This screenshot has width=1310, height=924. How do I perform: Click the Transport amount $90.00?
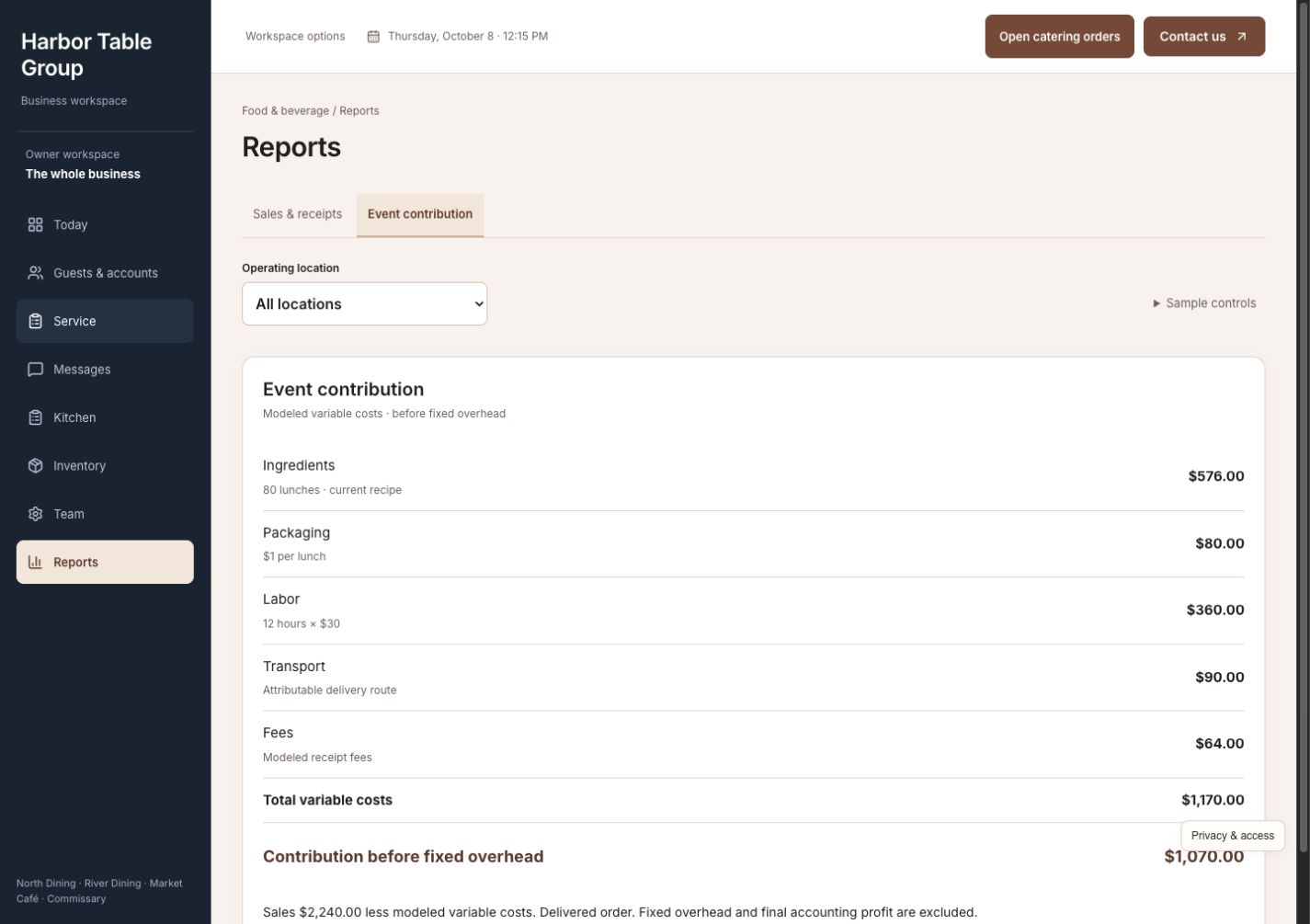tap(1219, 677)
